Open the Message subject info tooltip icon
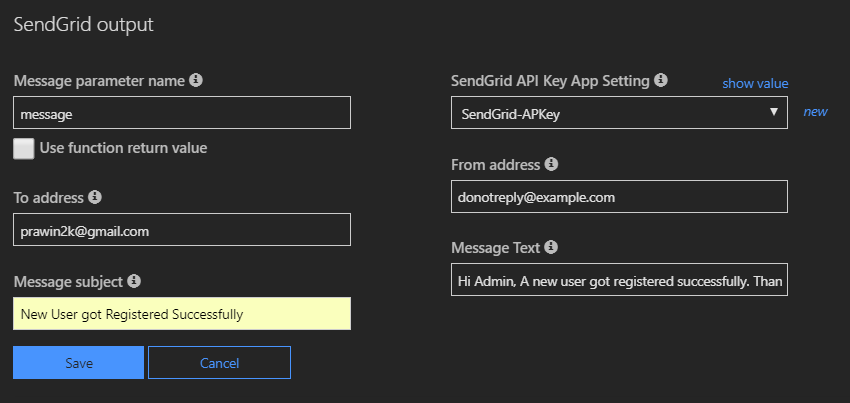The height and width of the screenshot is (403, 850). coord(135,281)
